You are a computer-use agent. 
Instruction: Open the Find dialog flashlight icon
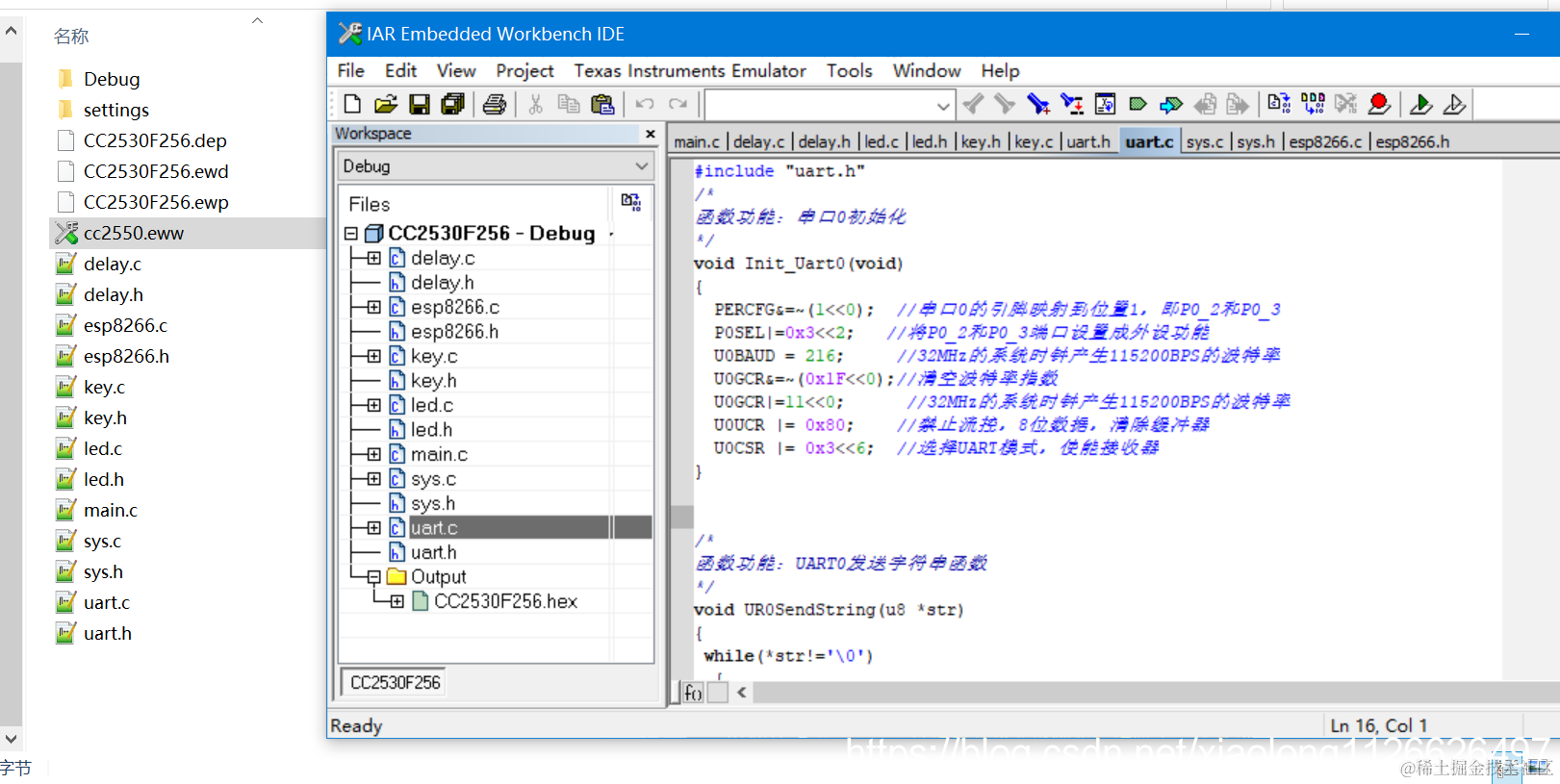1038,104
